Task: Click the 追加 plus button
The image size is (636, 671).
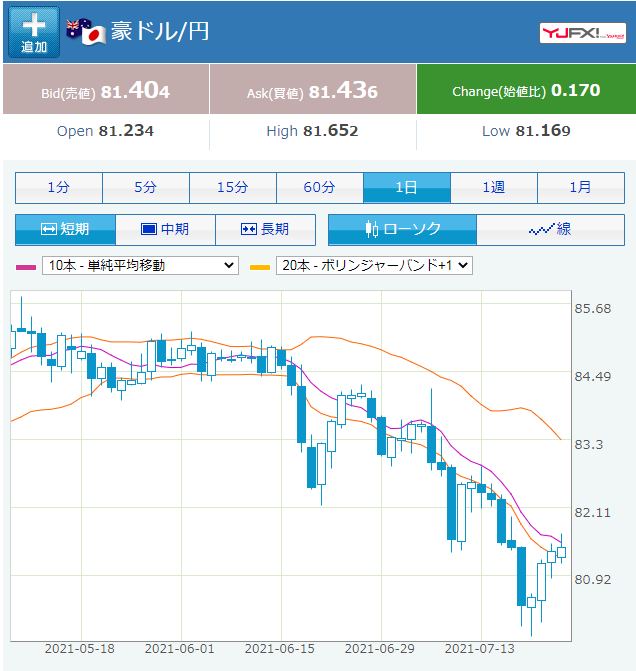Action: pyautogui.click(x=34, y=32)
